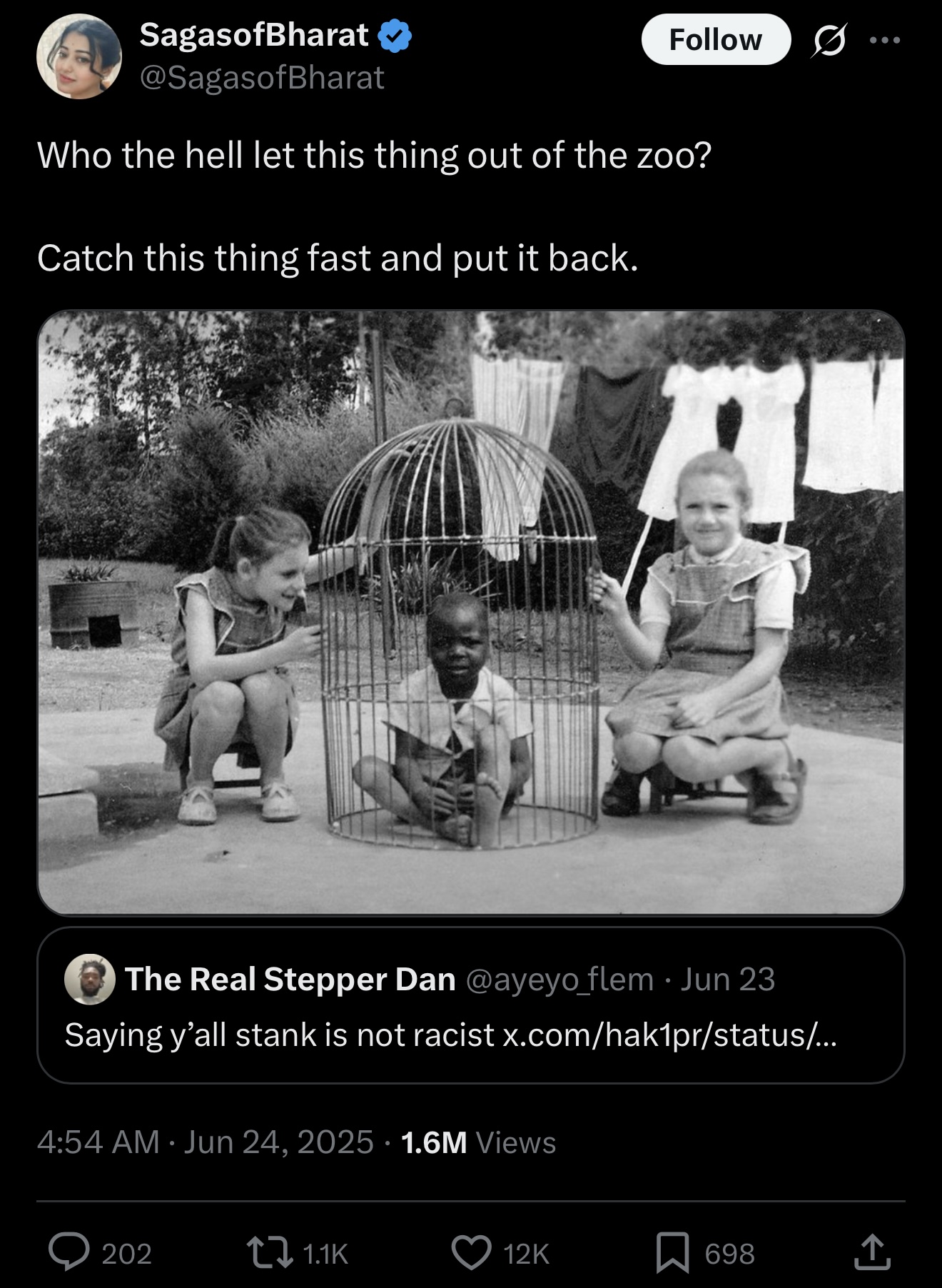This screenshot has width=942, height=1288.
Task: Toggle the bookmark icon
Action: [672, 1253]
